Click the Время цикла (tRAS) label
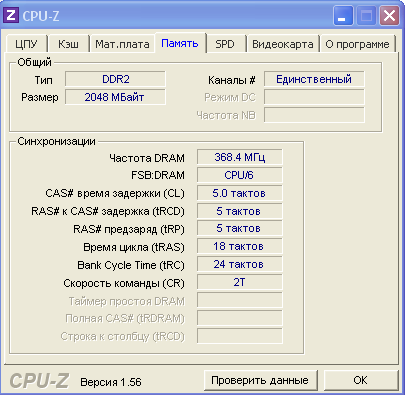405x395 pixels. click(x=134, y=247)
